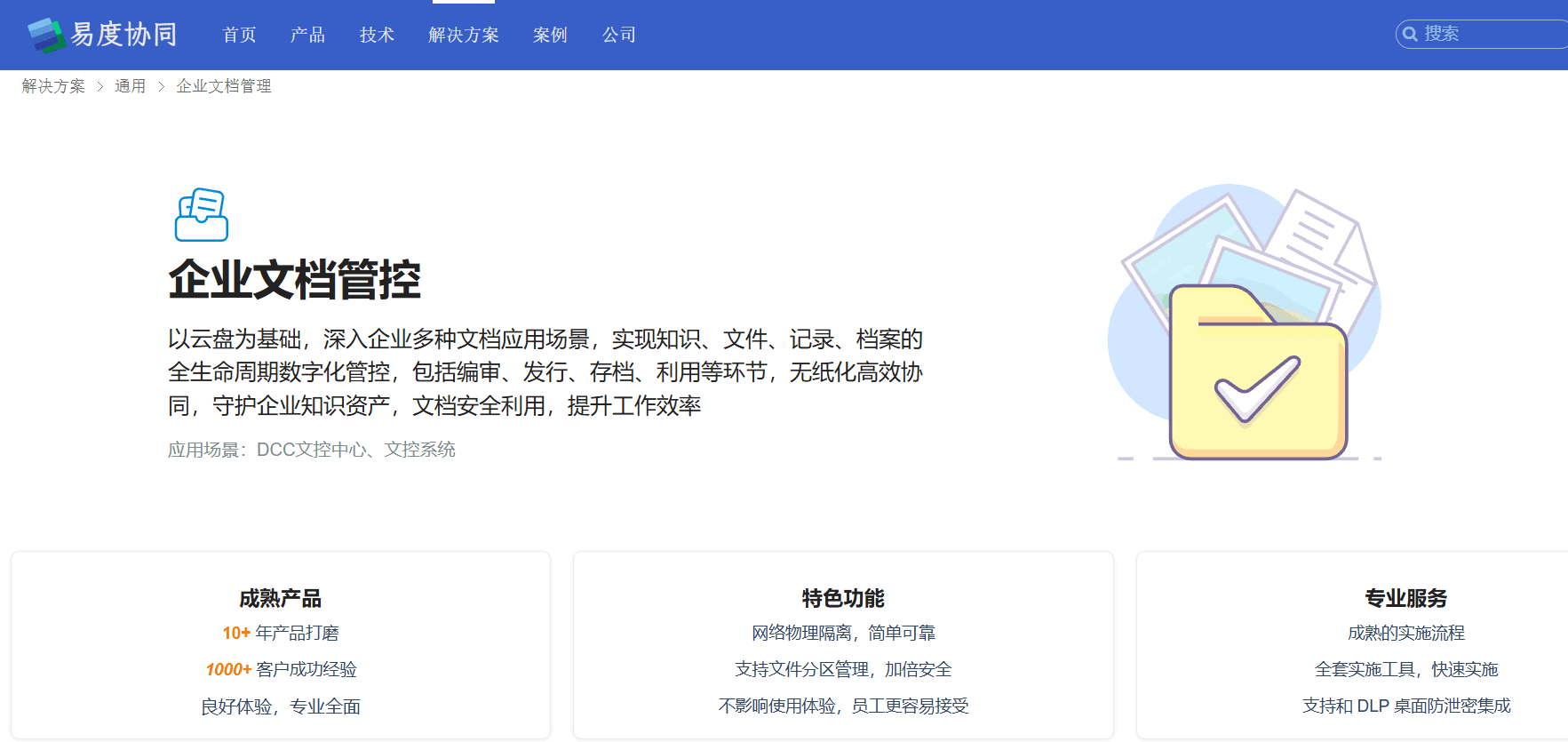Click the 不影响使用体验，员工更容易接受 line
Image resolution: width=1568 pixels, height=742 pixels.
[x=843, y=706]
